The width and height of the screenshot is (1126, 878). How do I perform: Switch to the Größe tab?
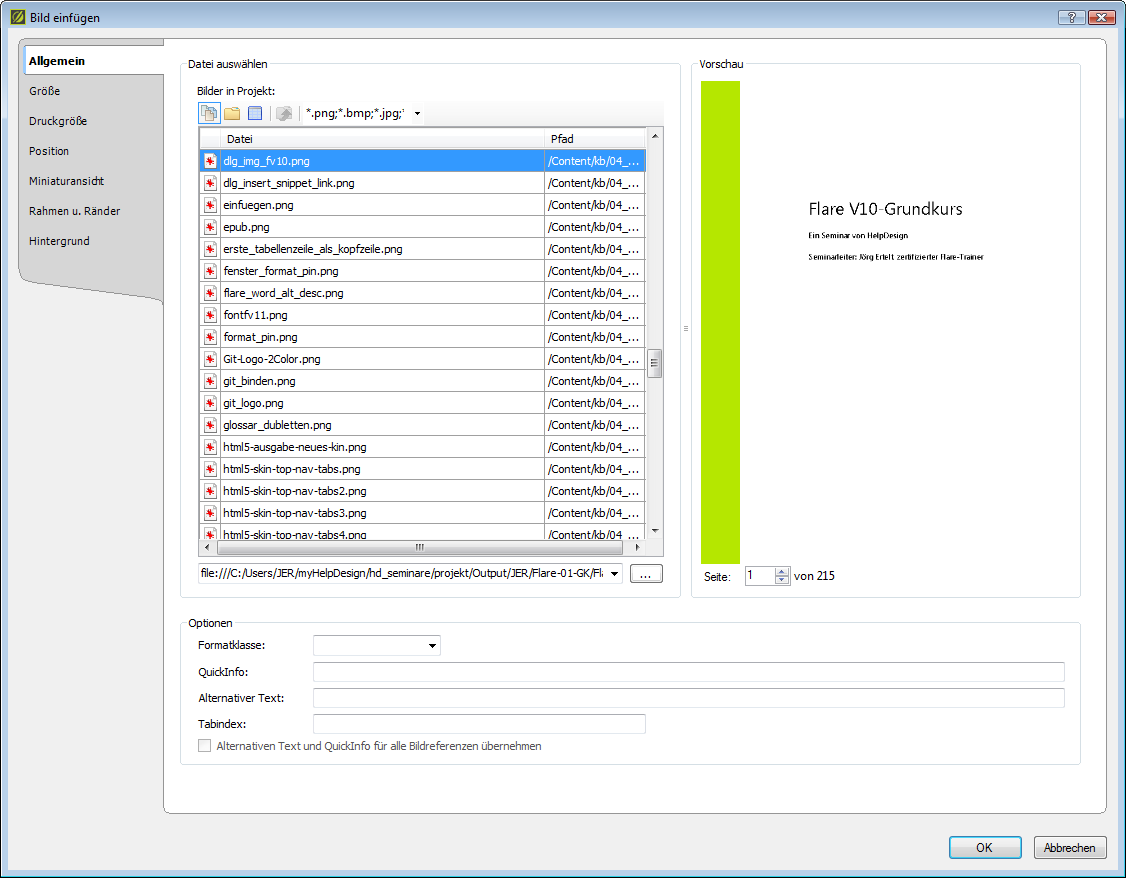point(45,91)
